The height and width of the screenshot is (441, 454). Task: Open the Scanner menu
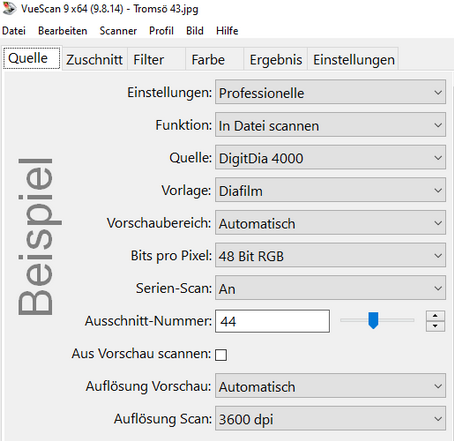(x=118, y=31)
